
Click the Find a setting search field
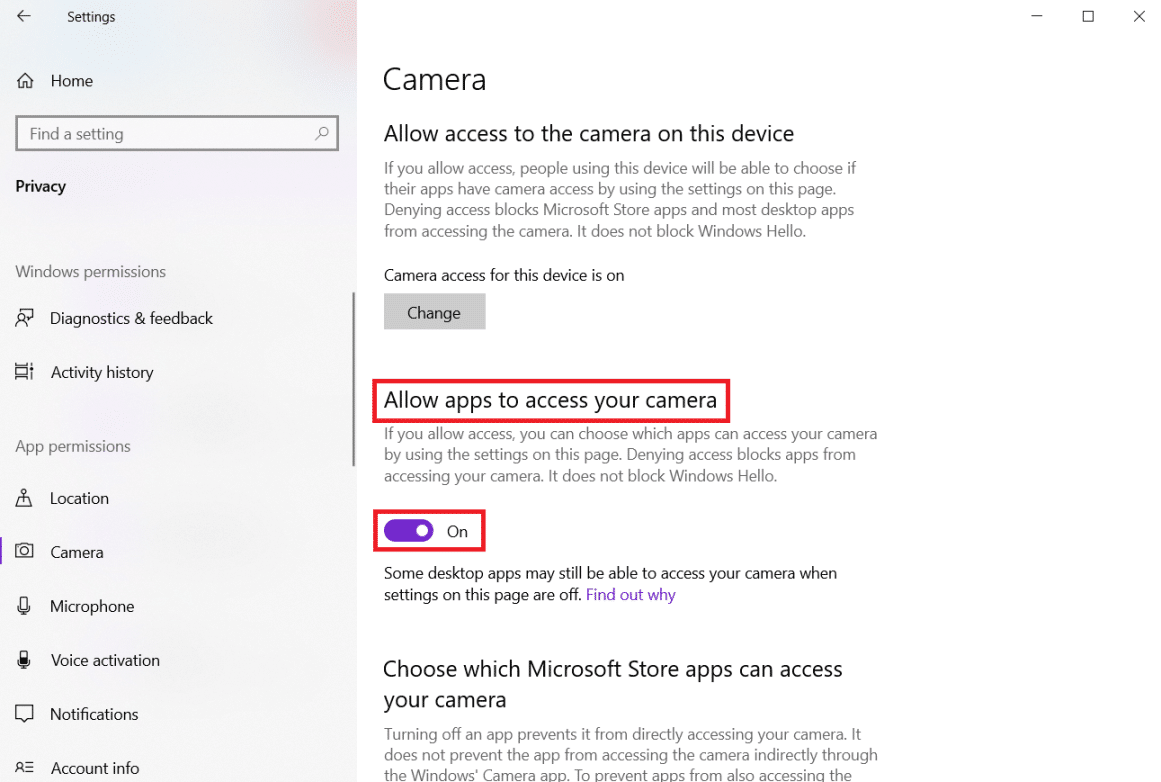click(x=177, y=133)
